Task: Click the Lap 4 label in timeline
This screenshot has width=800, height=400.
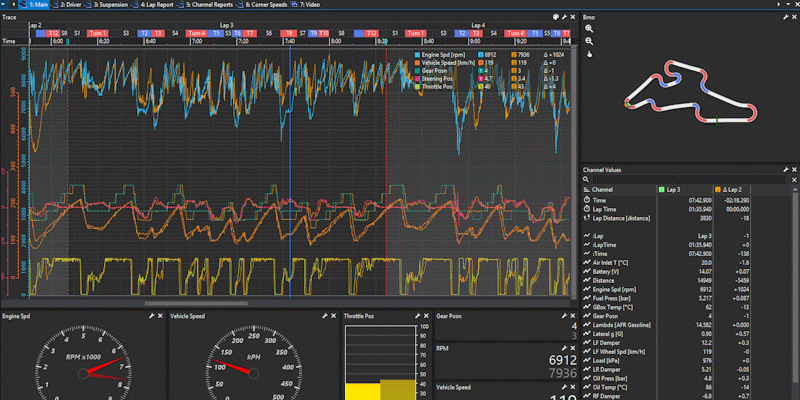Action: pos(478,25)
